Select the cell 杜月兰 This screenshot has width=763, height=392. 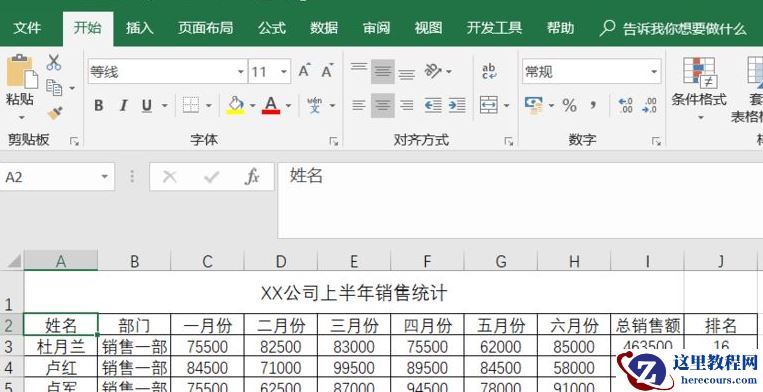pos(61,347)
